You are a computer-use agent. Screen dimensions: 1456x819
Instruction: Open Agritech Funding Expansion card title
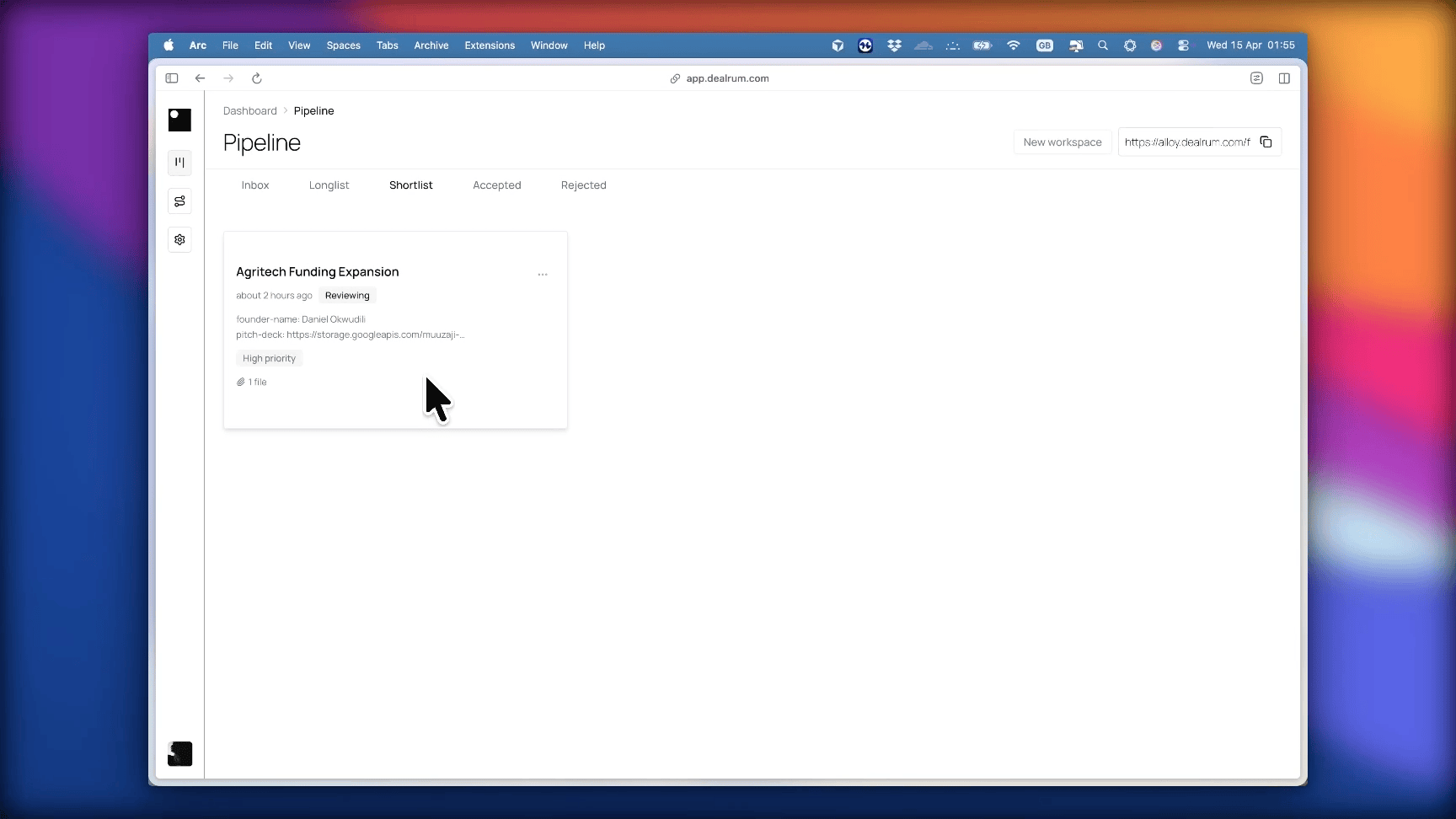[318, 272]
